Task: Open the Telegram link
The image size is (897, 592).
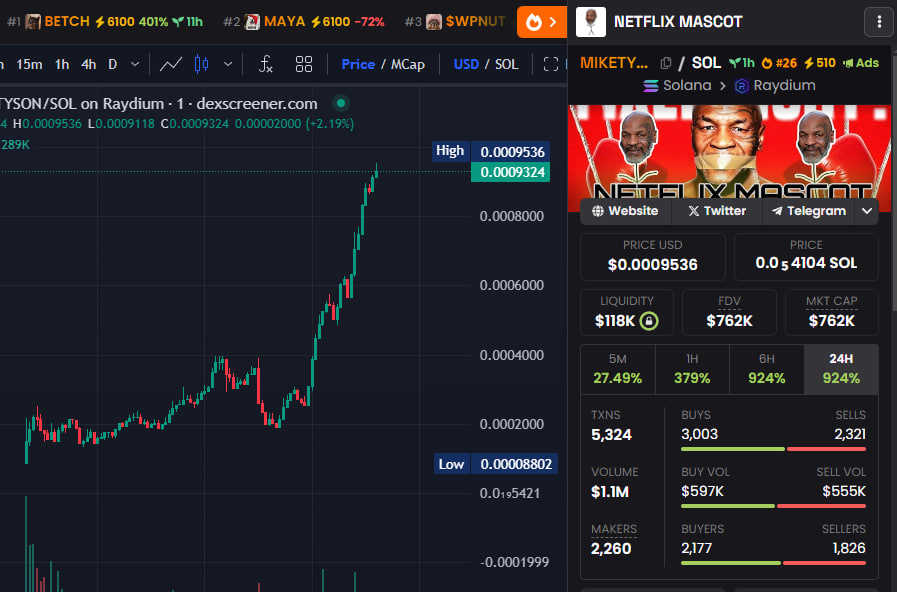Action: pos(808,211)
